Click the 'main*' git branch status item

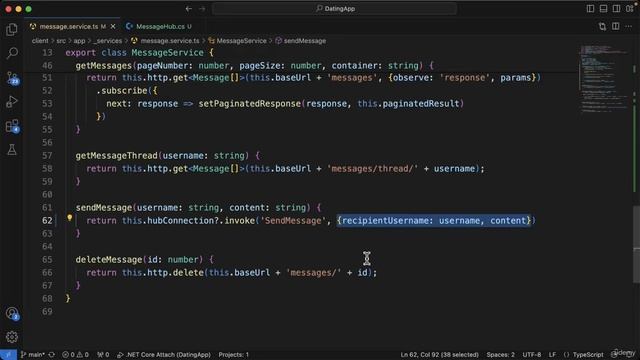tap(33, 355)
